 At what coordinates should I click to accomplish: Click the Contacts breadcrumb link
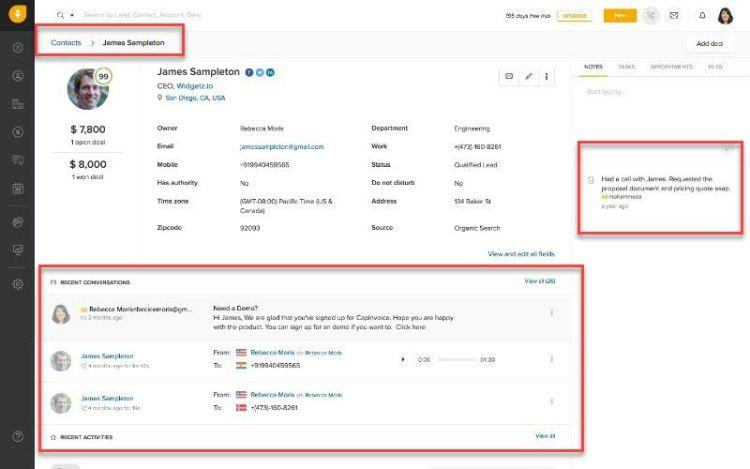click(x=66, y=43)
